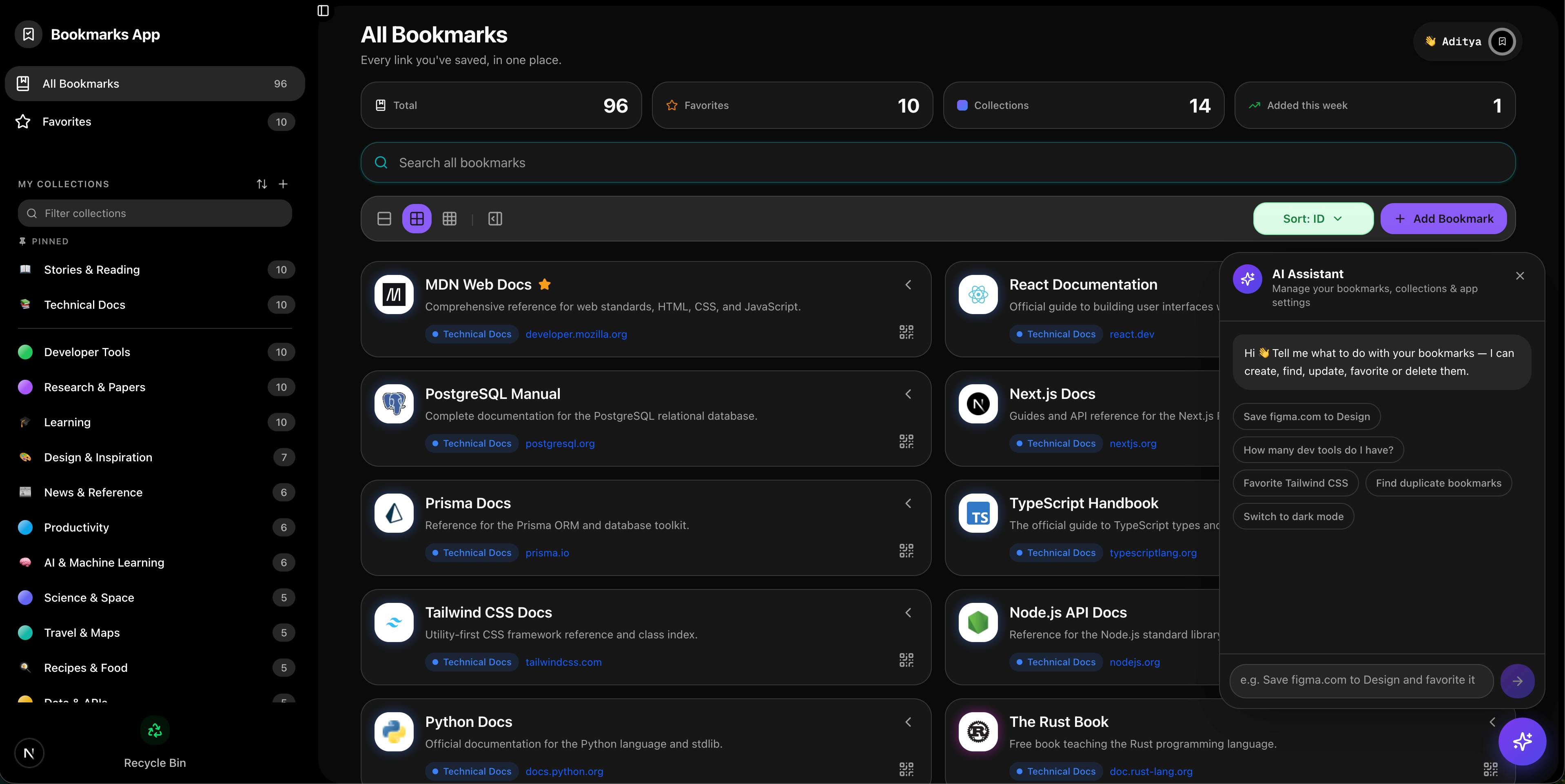Click the MDN Web Docs site logo
Image resolution: width=1565 pixels, height=784 pixels.
point(394,295)
